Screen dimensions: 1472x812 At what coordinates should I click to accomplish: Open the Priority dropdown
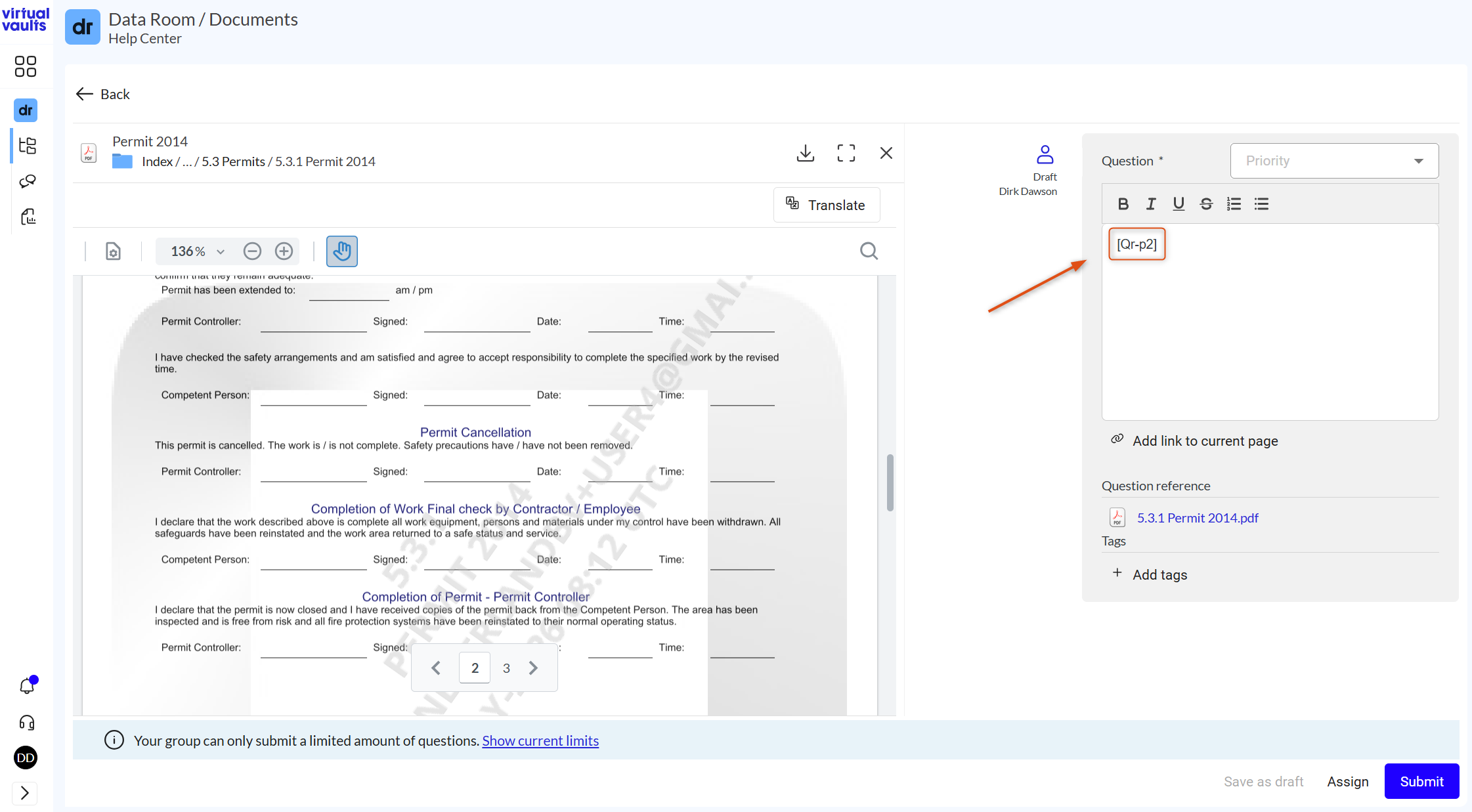(x=1334, y=161)
